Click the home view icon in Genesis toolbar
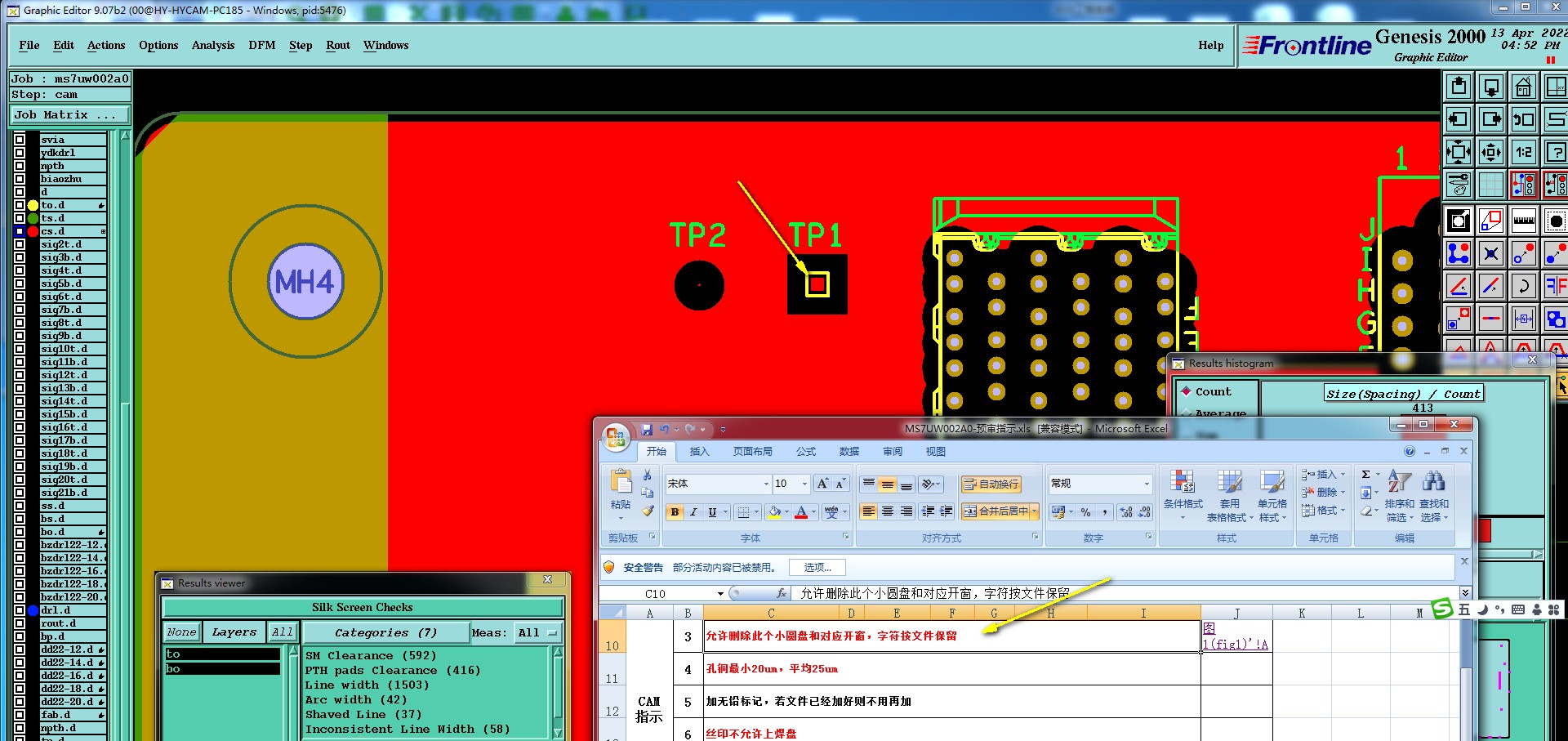Image resolution: width=1568 pixels, height=741 pixels. [1523, 86]
